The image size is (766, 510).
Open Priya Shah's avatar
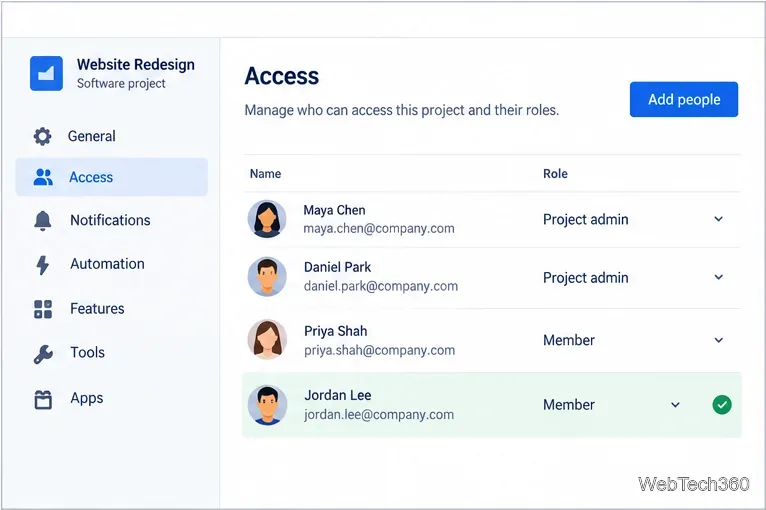(267, 339)
